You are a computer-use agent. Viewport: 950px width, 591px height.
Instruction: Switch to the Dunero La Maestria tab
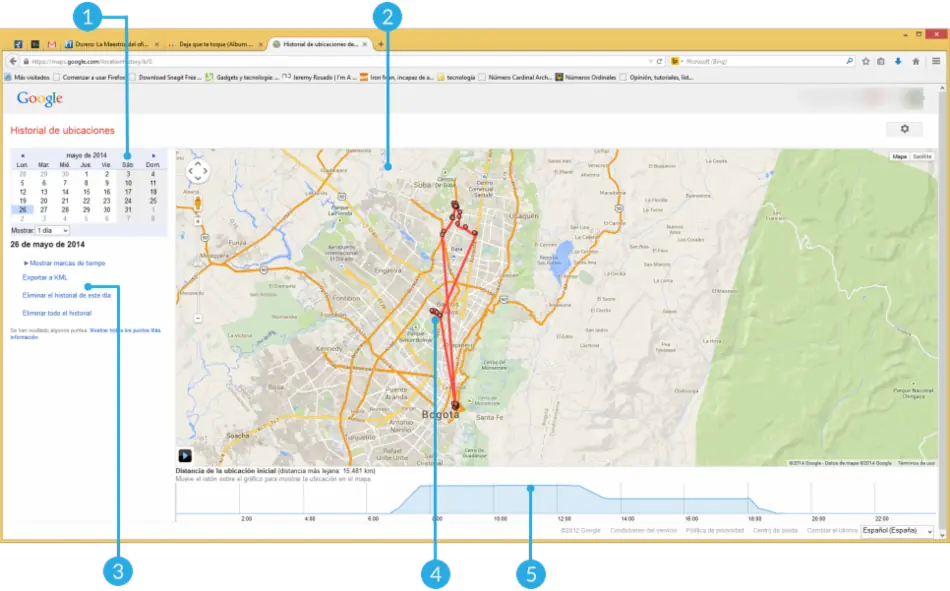[112, 44]
